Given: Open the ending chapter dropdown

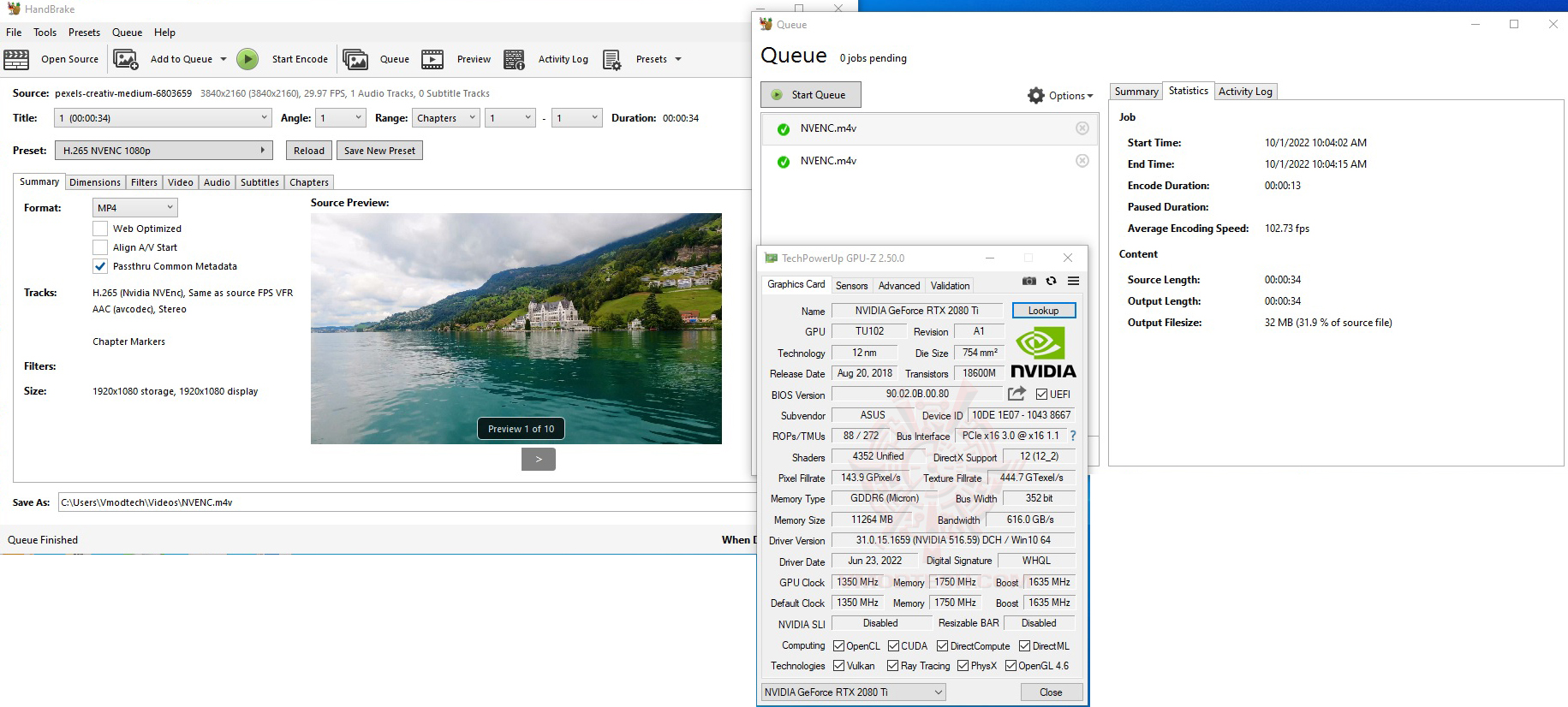Looking at the screenshot, I should pyautogui.click(x=577, y=118).
